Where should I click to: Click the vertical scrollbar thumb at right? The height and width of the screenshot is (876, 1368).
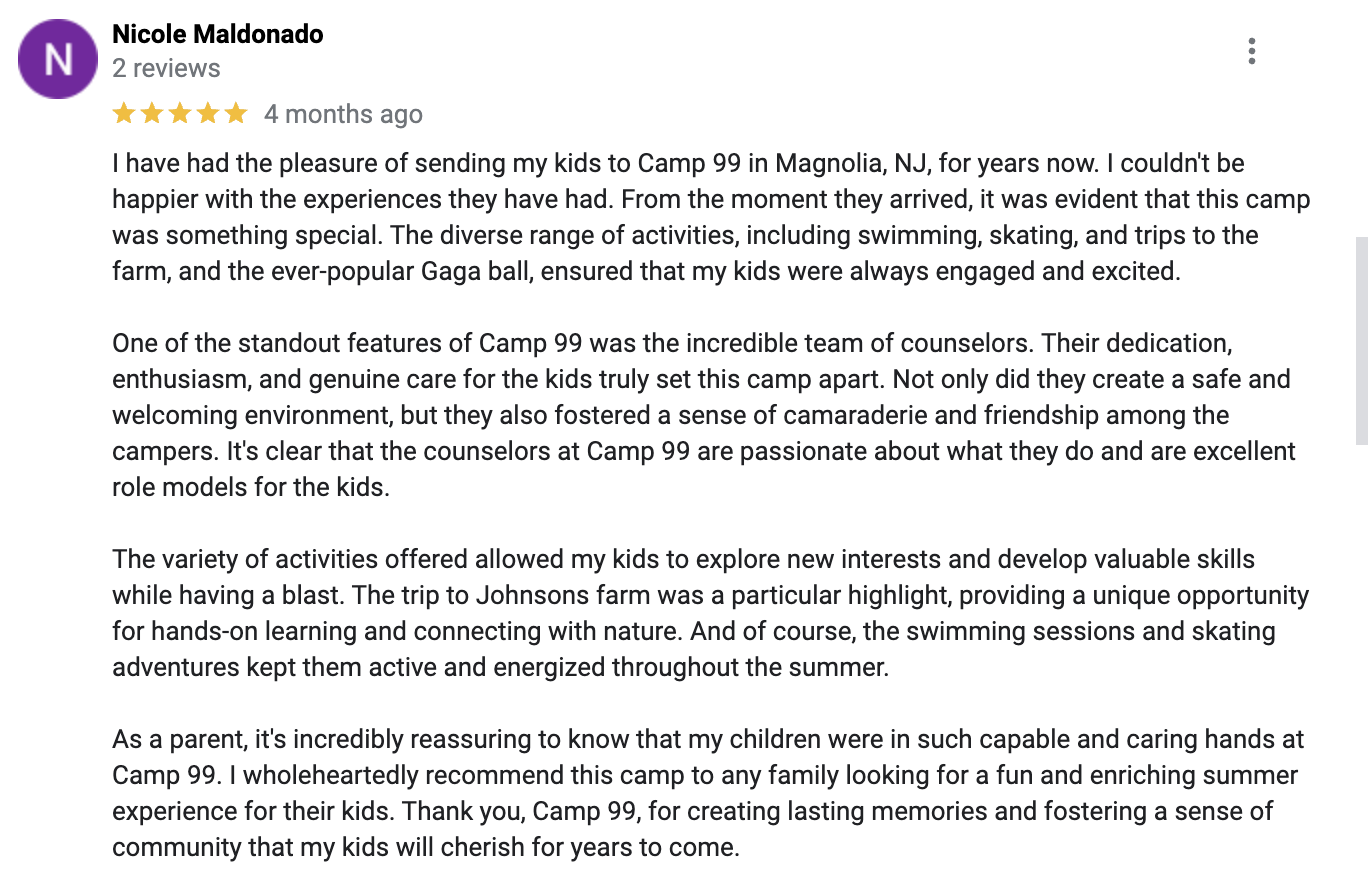click(x=1361, y=340)
